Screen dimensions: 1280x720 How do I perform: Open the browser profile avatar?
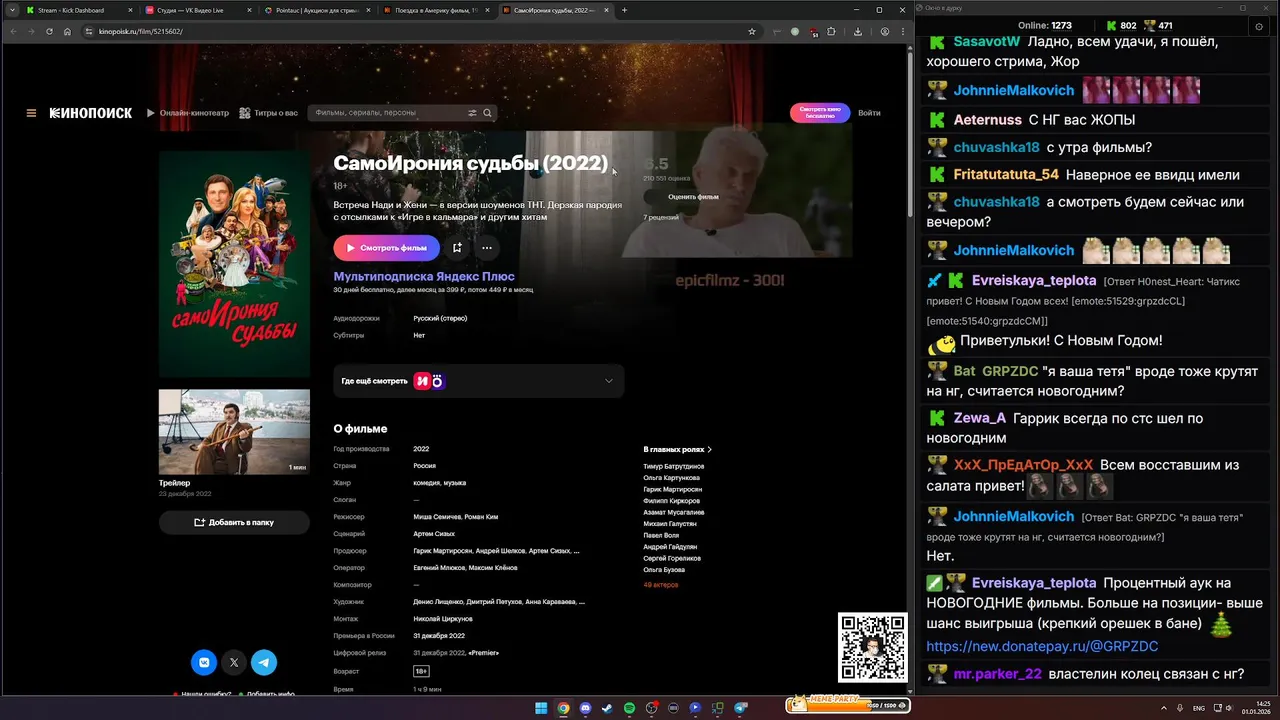tap(885, 31)
